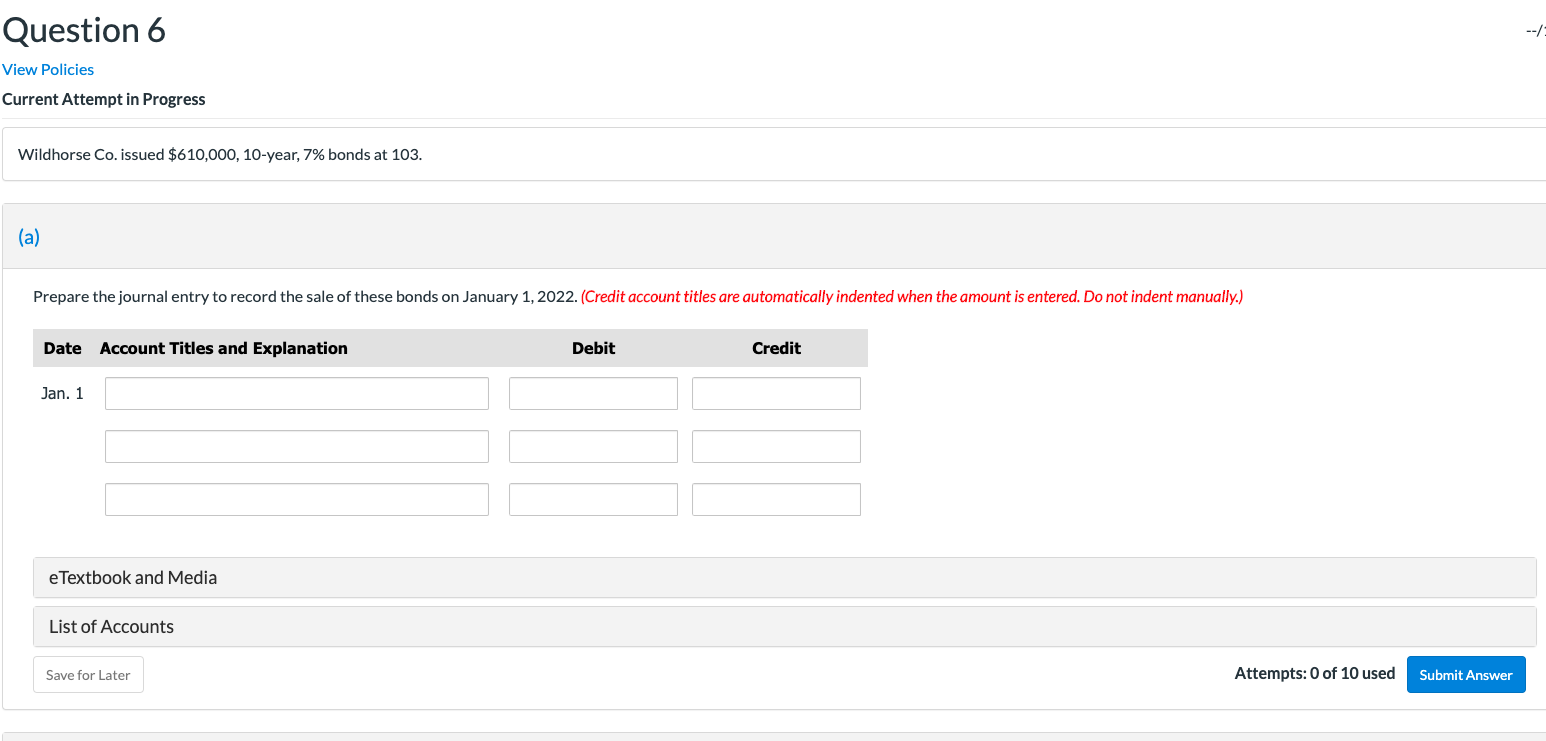
Task: Click the third Debit amount field
Action: pyautogui.click(x=593, y=499)
